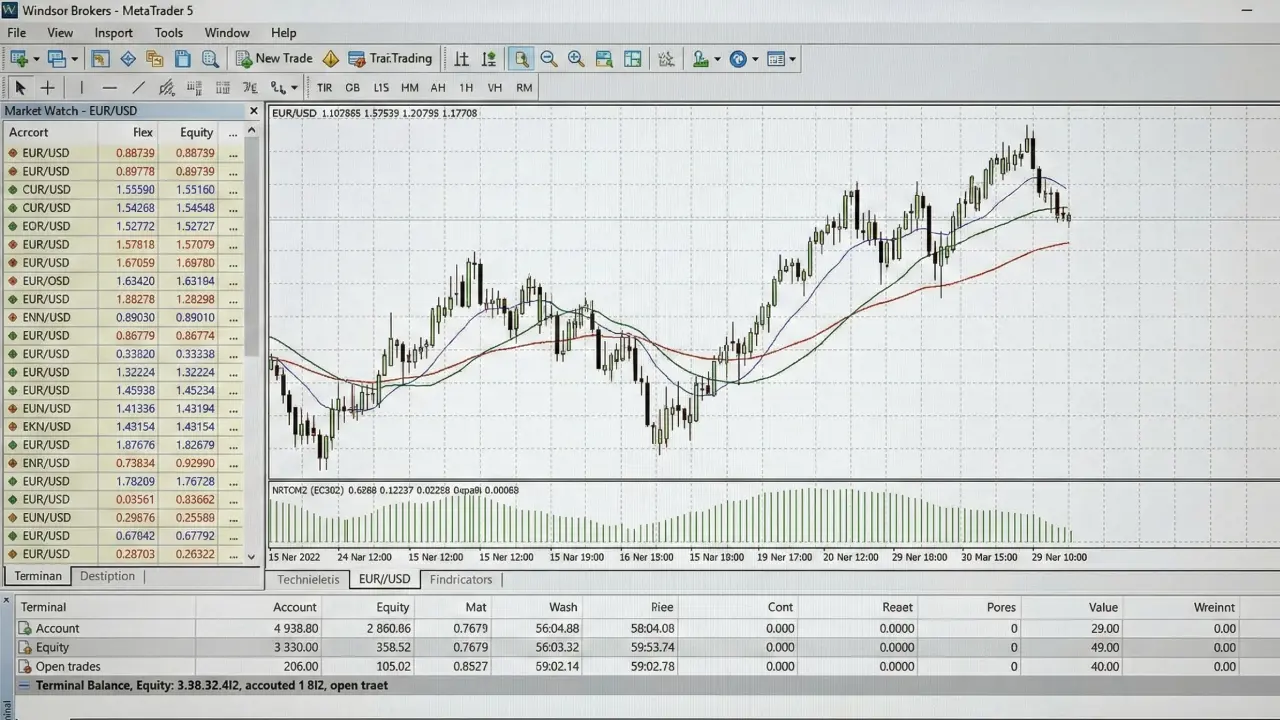The width and height of the screenshot is (1280, 720).
Task: Select the Crosshair tool
Action: click(x=47, y=87)
